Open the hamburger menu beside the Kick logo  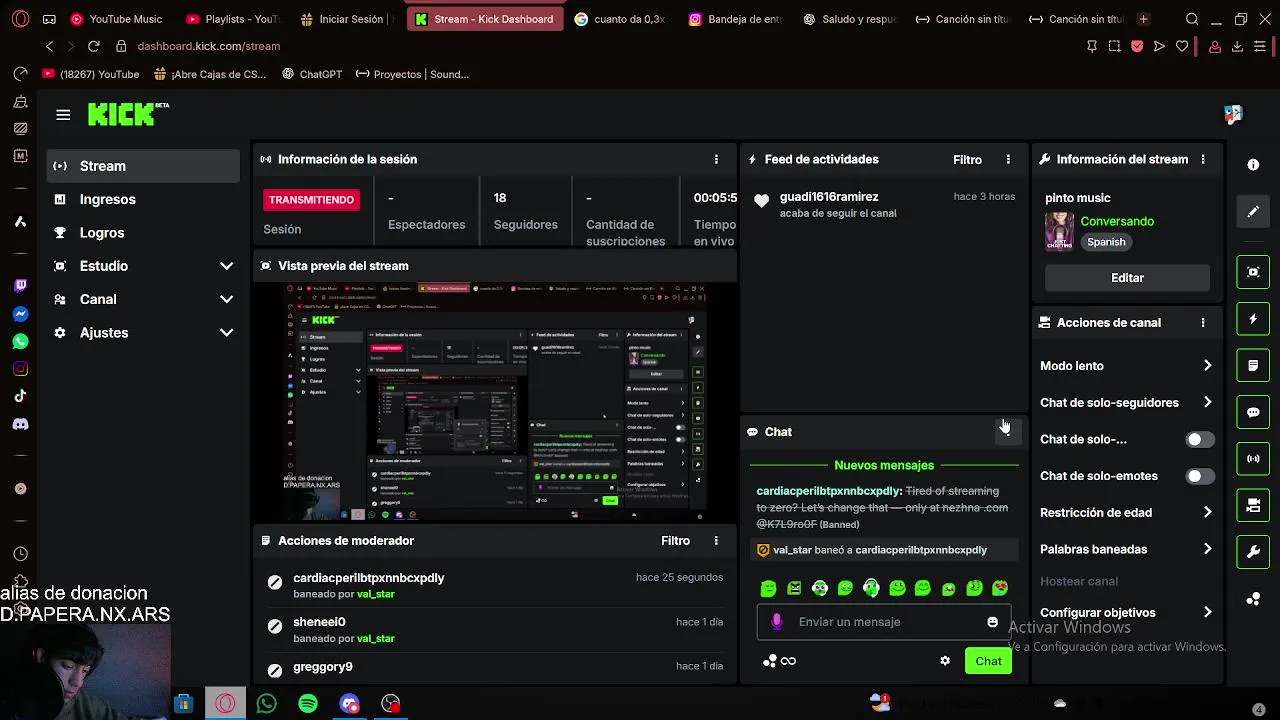coord(63,115)
